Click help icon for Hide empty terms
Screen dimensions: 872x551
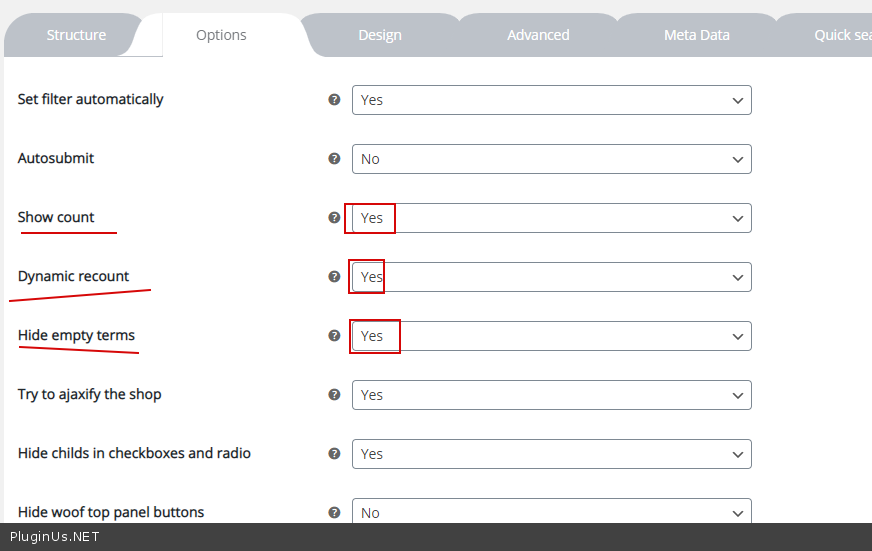[335, 336]
